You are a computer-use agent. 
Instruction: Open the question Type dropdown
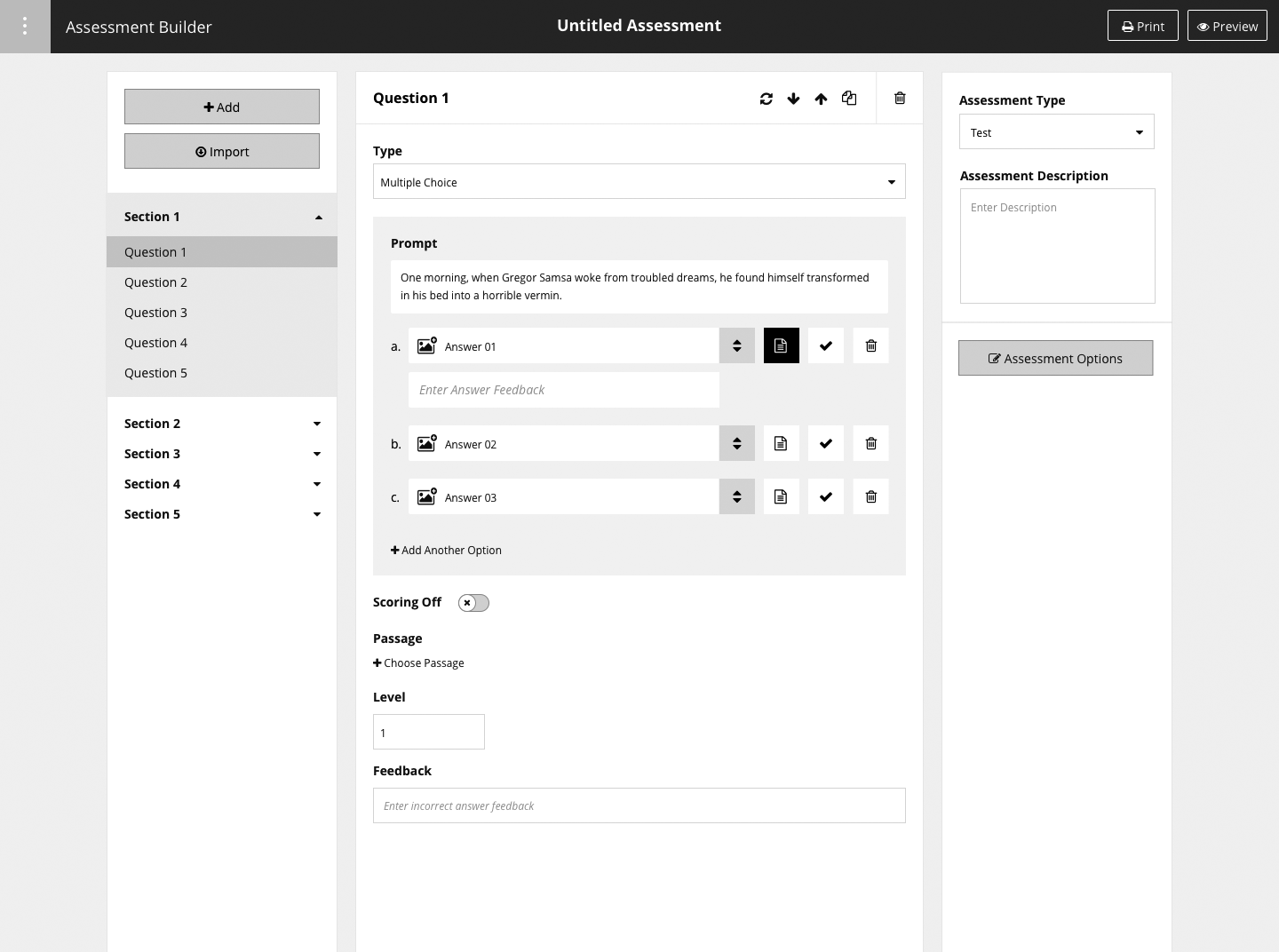click(x=639, y=182)
